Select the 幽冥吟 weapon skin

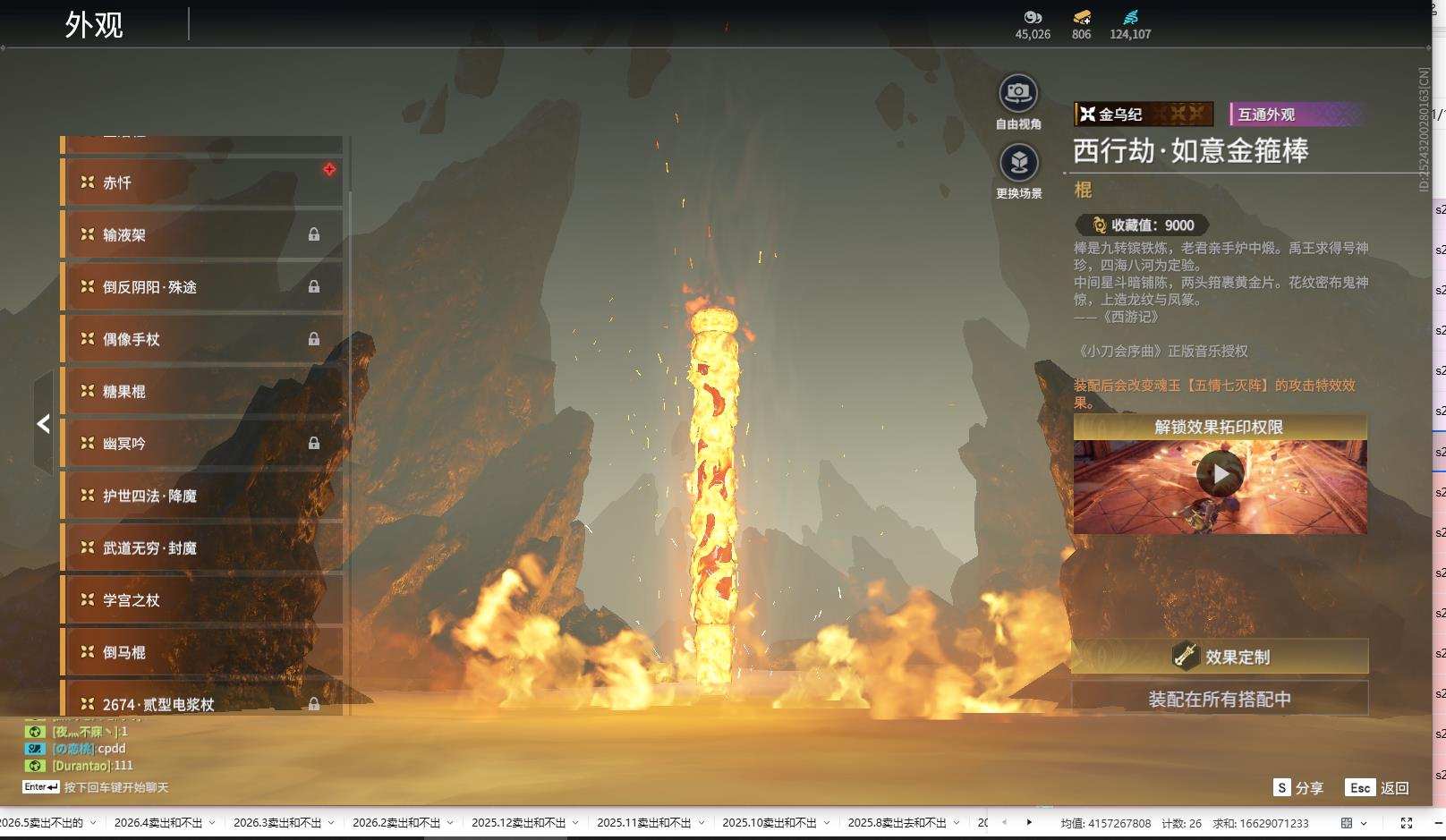[x=202, y=443]
